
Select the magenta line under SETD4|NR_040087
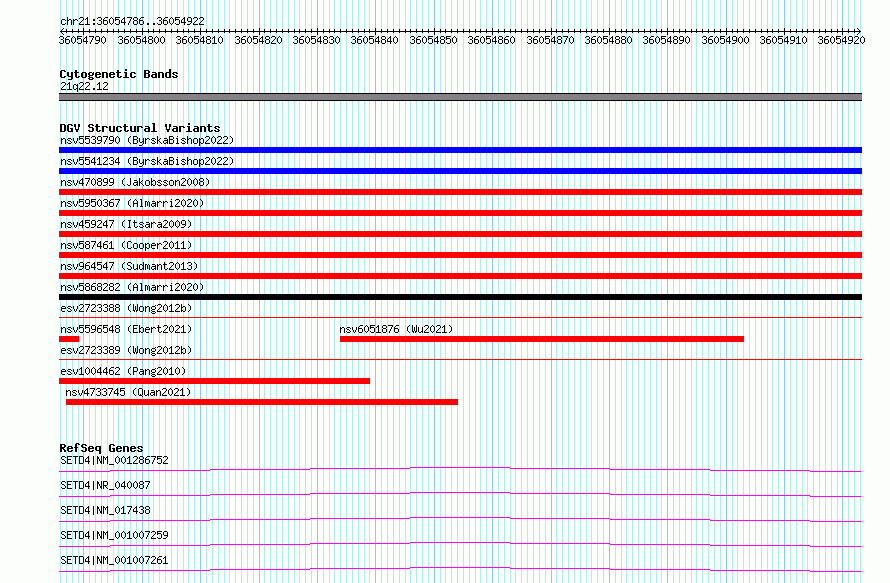pos(460,494)
